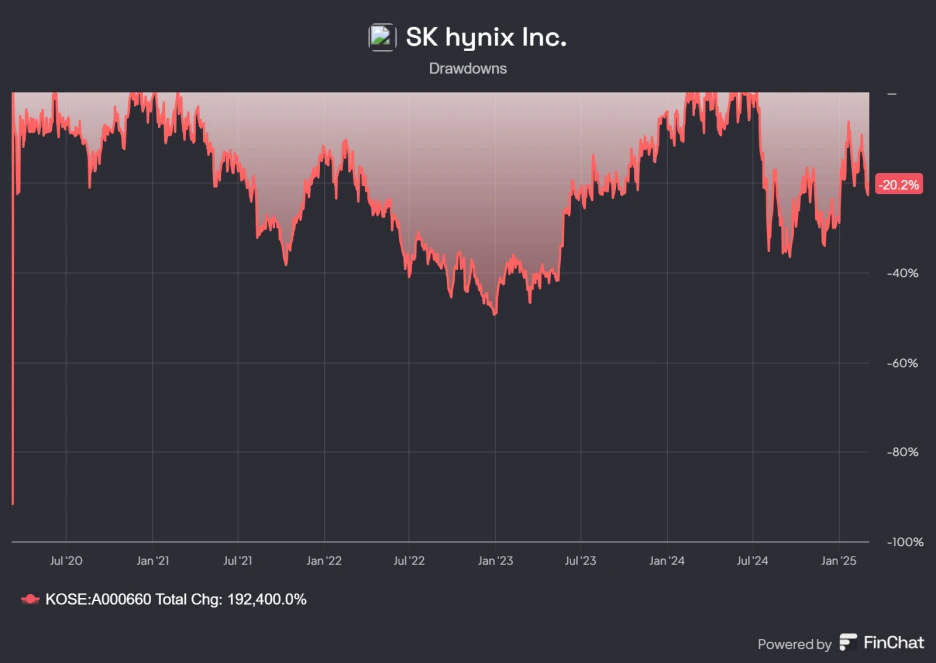
Task: Toggle the Drawdowns chart mode label
Action: (x=467, y=68)
